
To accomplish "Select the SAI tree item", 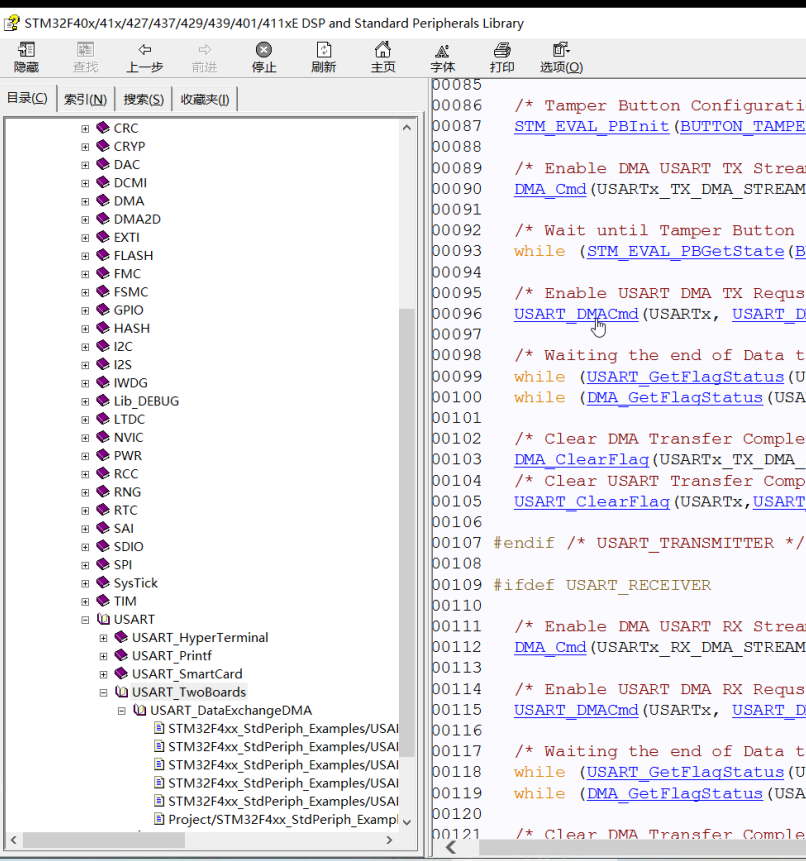I will click(x=124, y=528).
